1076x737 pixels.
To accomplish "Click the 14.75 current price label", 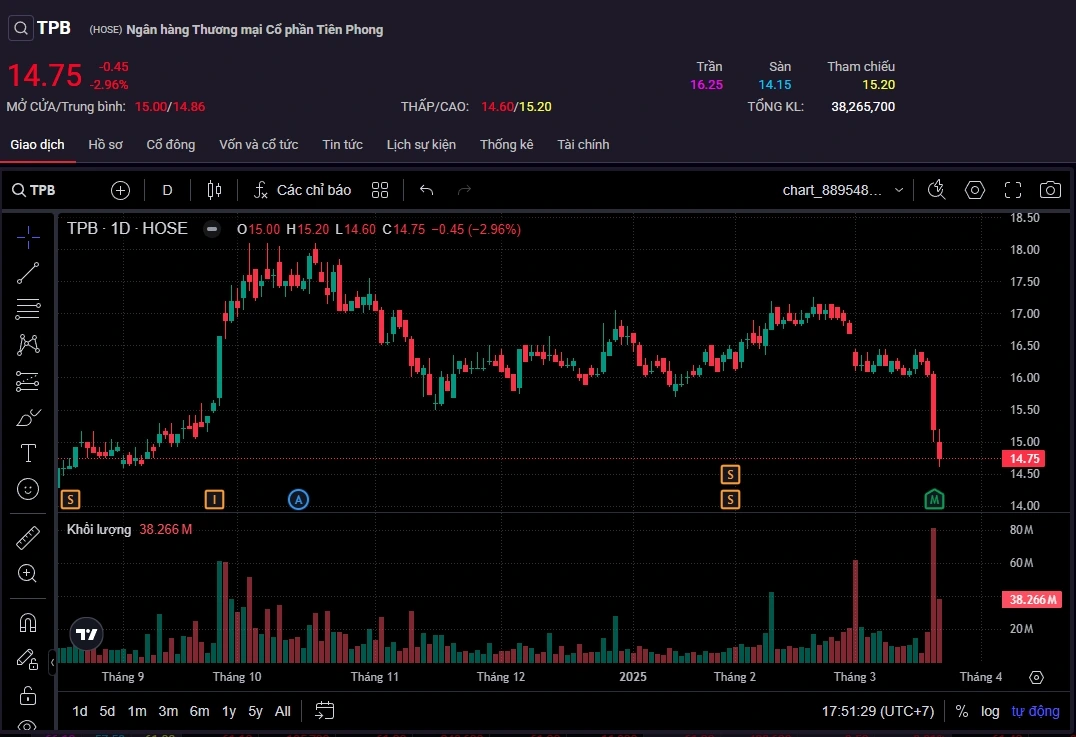I will coord(1023,458).
